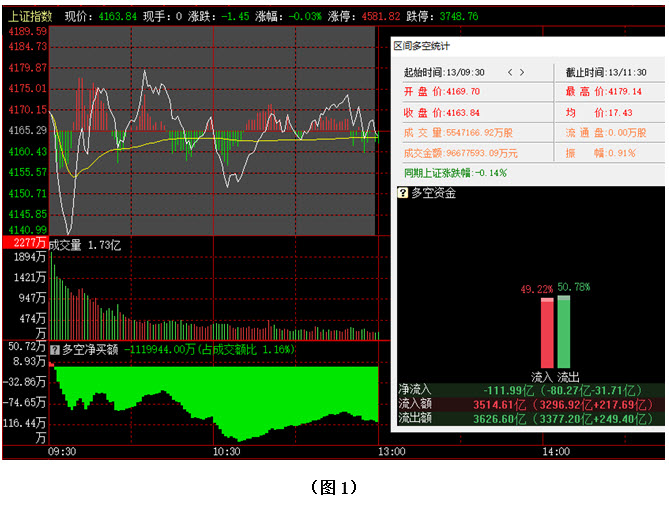Image resolution: width=669 pixels, height=509 pixels.
Task: Click the previous arrow next to 起始时间
Action: 510,72
